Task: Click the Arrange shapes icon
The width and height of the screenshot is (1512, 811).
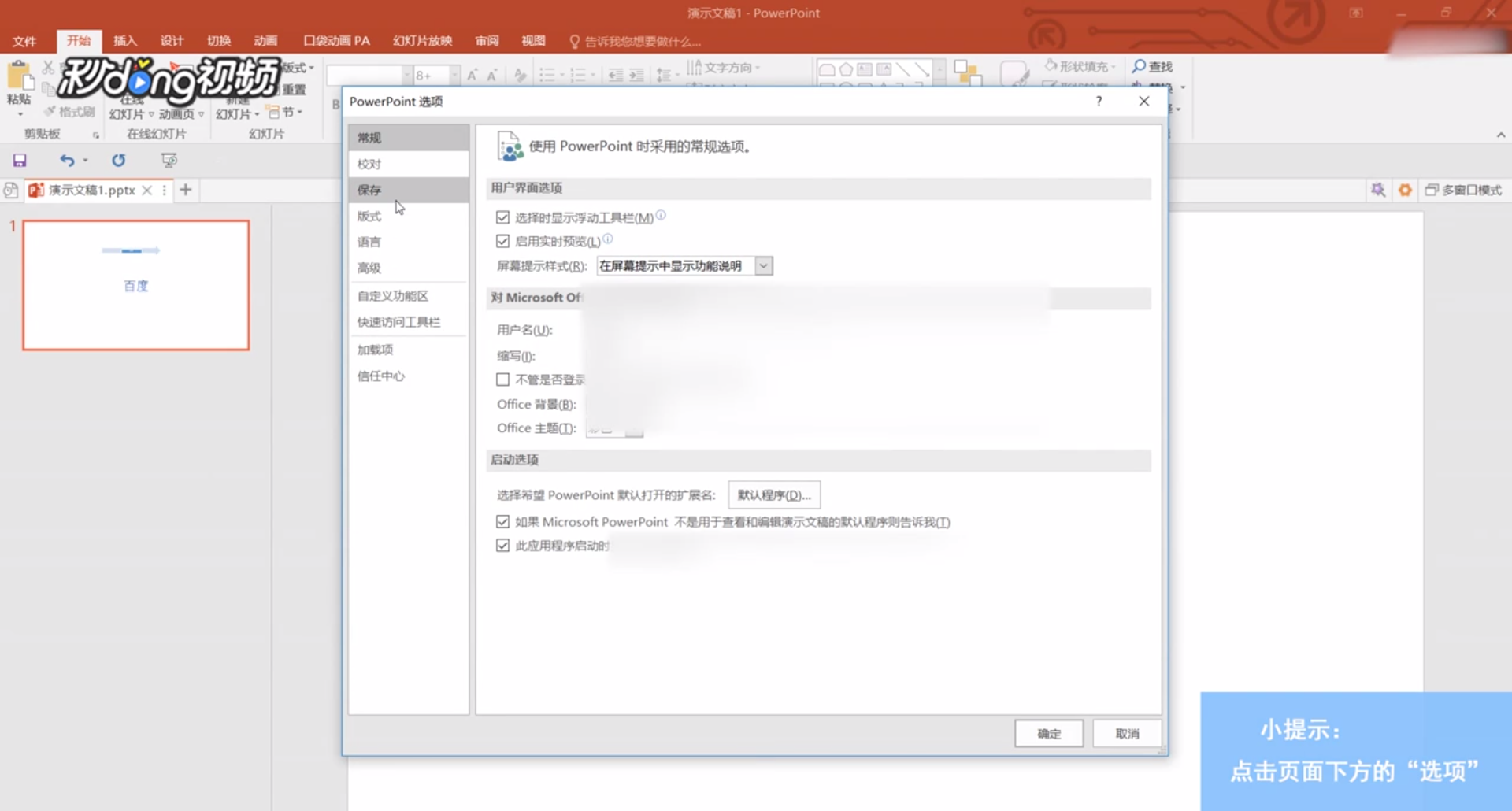Action: click(x=967, y=72)
